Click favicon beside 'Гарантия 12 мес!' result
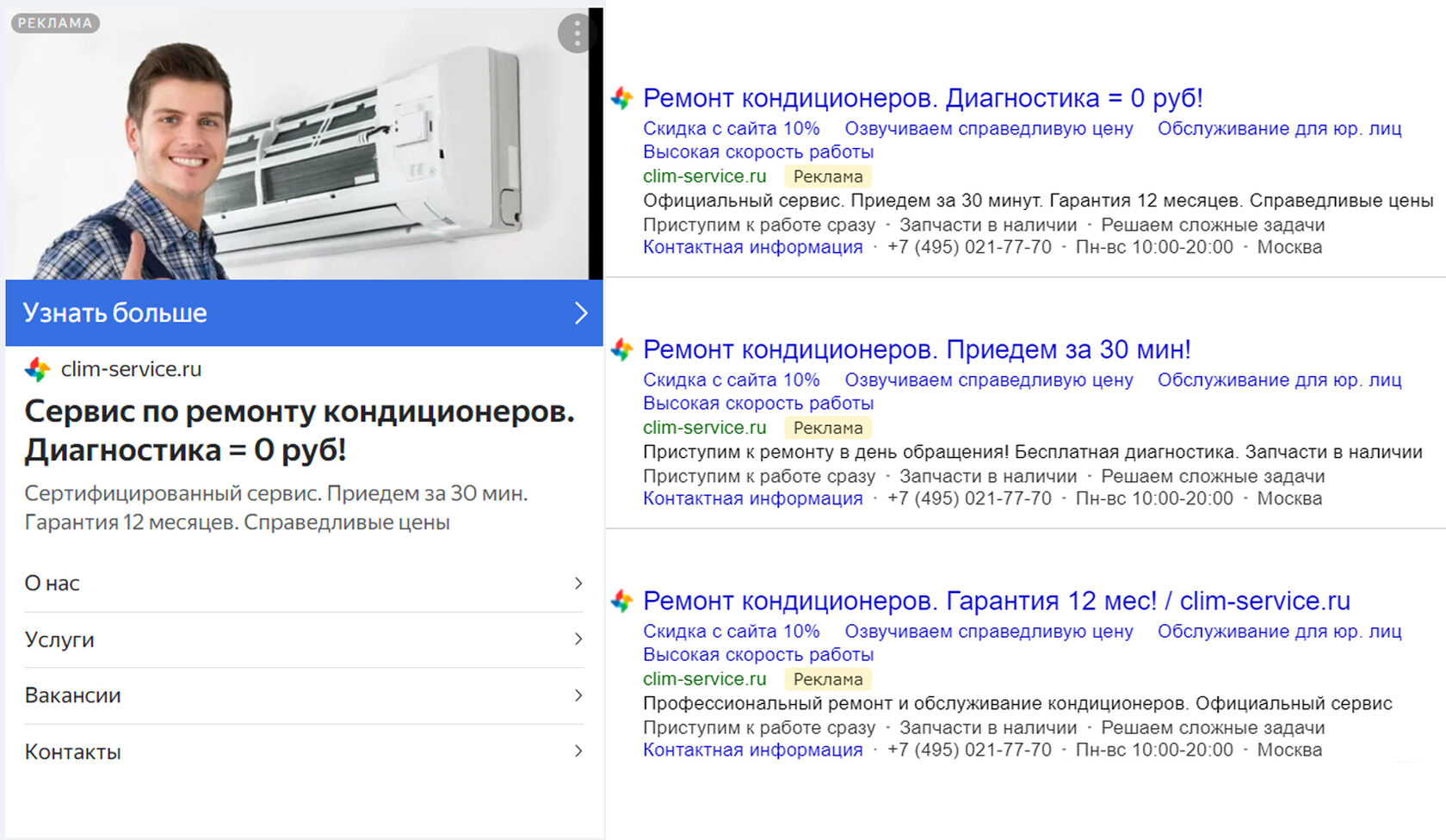1446x840 pixels. point(621,601)
